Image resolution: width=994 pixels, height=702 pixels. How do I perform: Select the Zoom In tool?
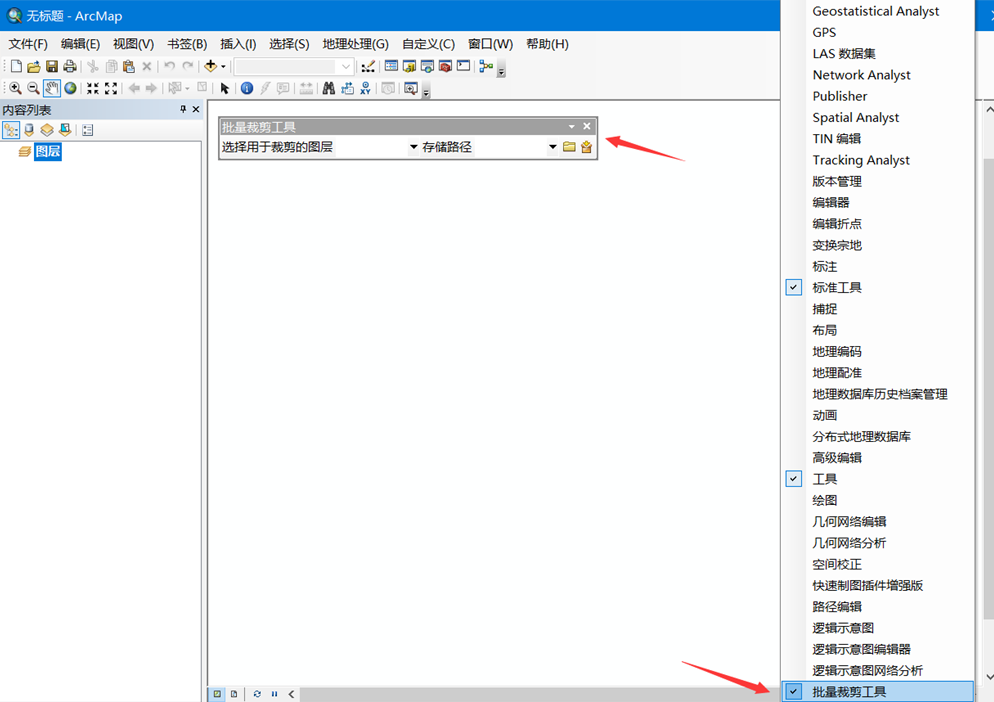(16, 88)
